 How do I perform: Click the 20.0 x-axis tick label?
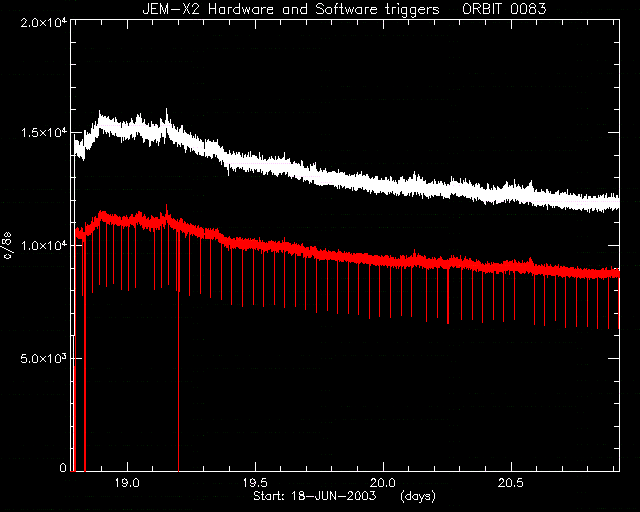[x=383, y=483]
